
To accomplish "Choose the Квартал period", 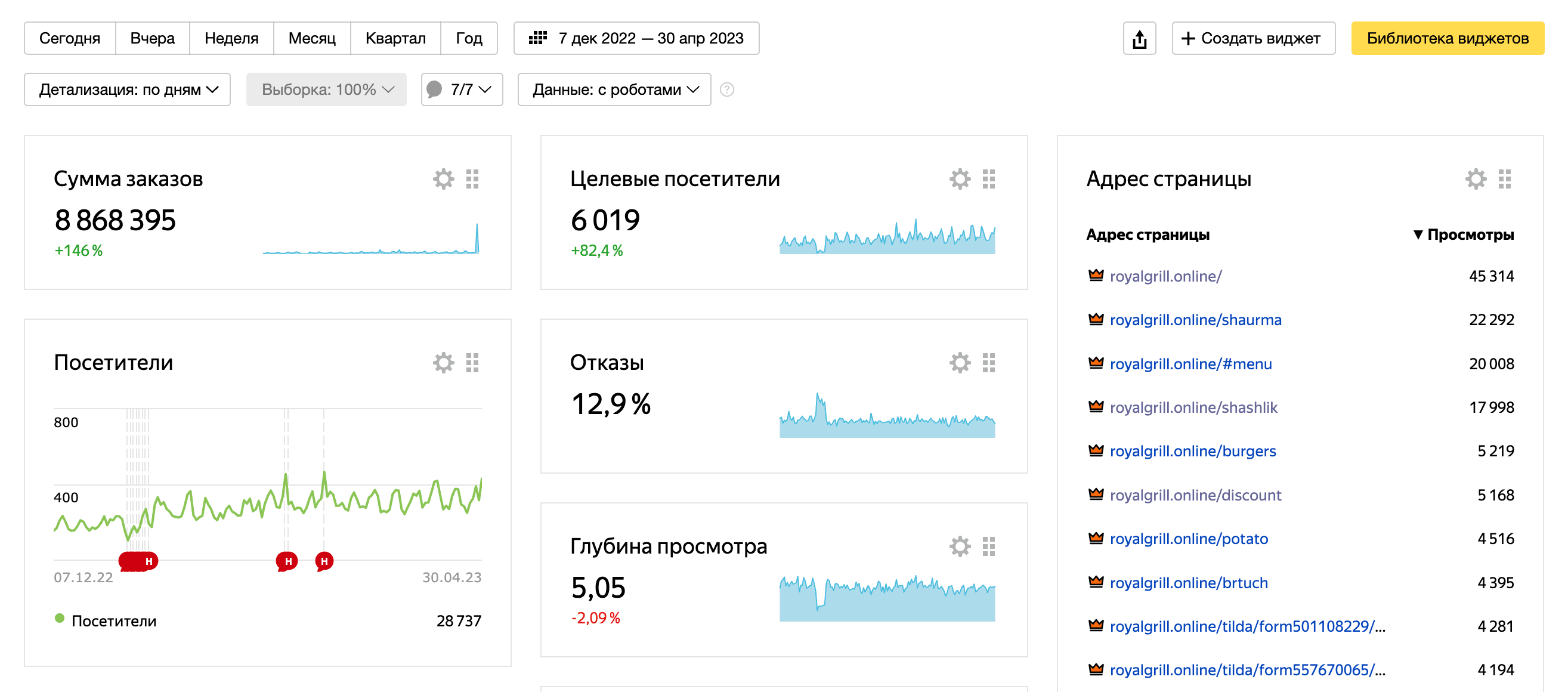I will [395, 38].
